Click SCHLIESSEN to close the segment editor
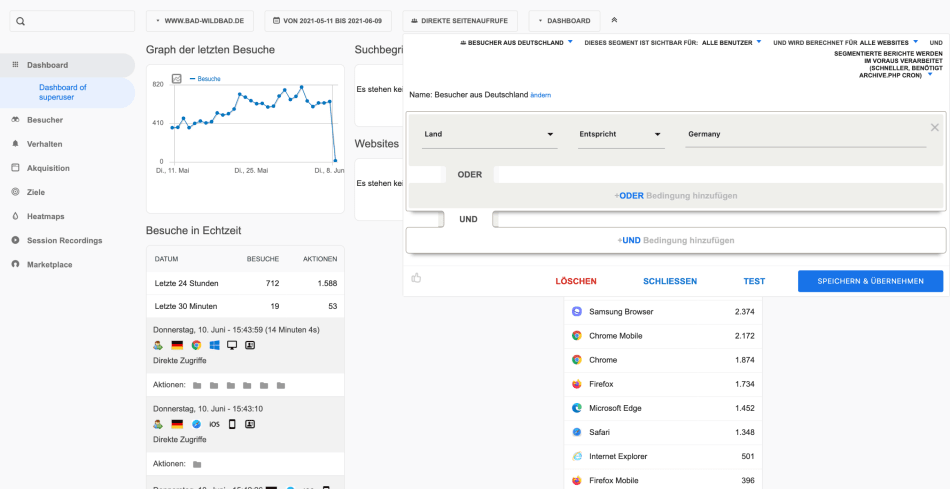Image resolution: width=950 pixels, height=489 pixels. (x=670, y=281)
